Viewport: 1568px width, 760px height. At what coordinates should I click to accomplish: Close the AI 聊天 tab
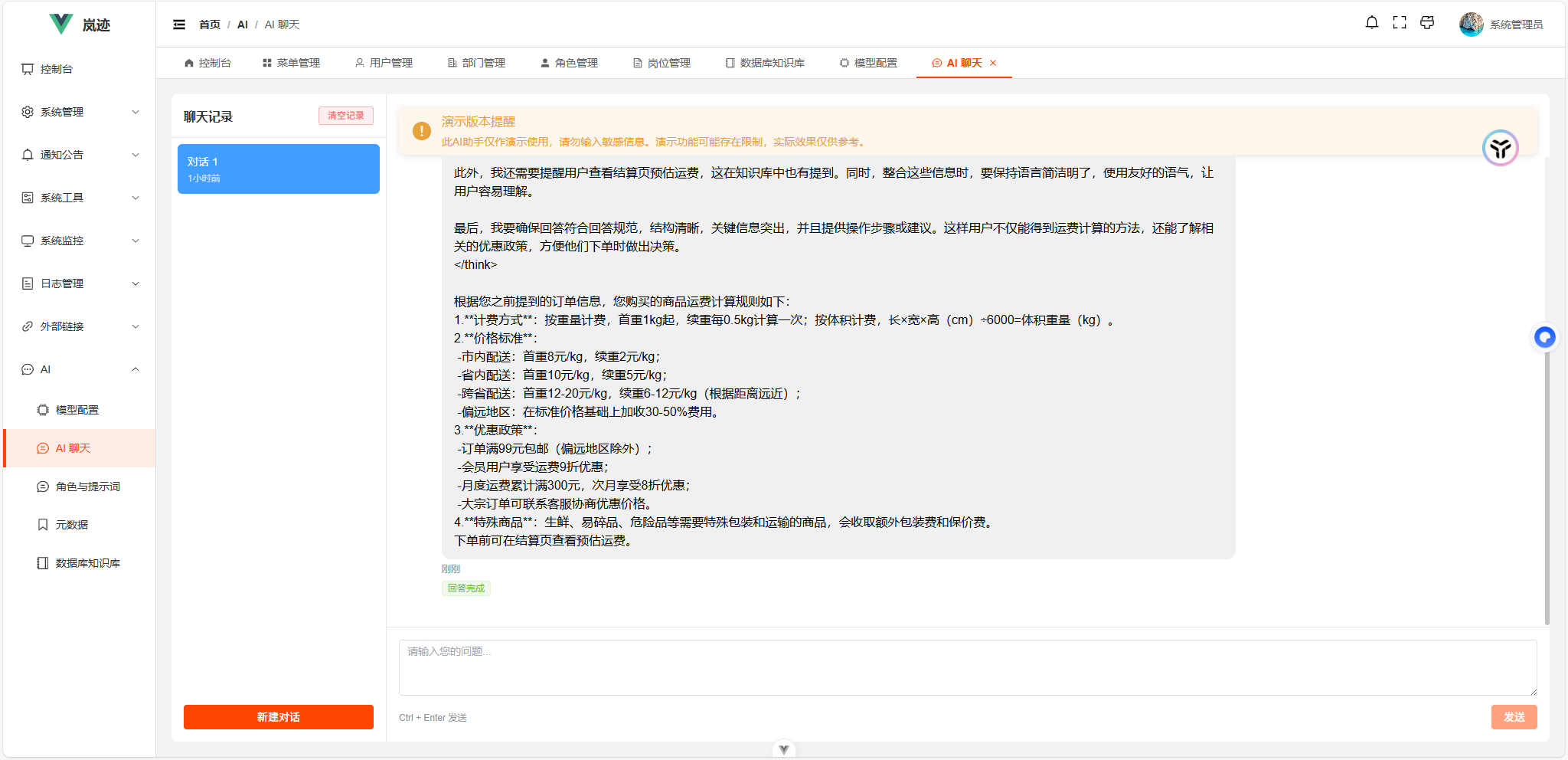[993, 63]
